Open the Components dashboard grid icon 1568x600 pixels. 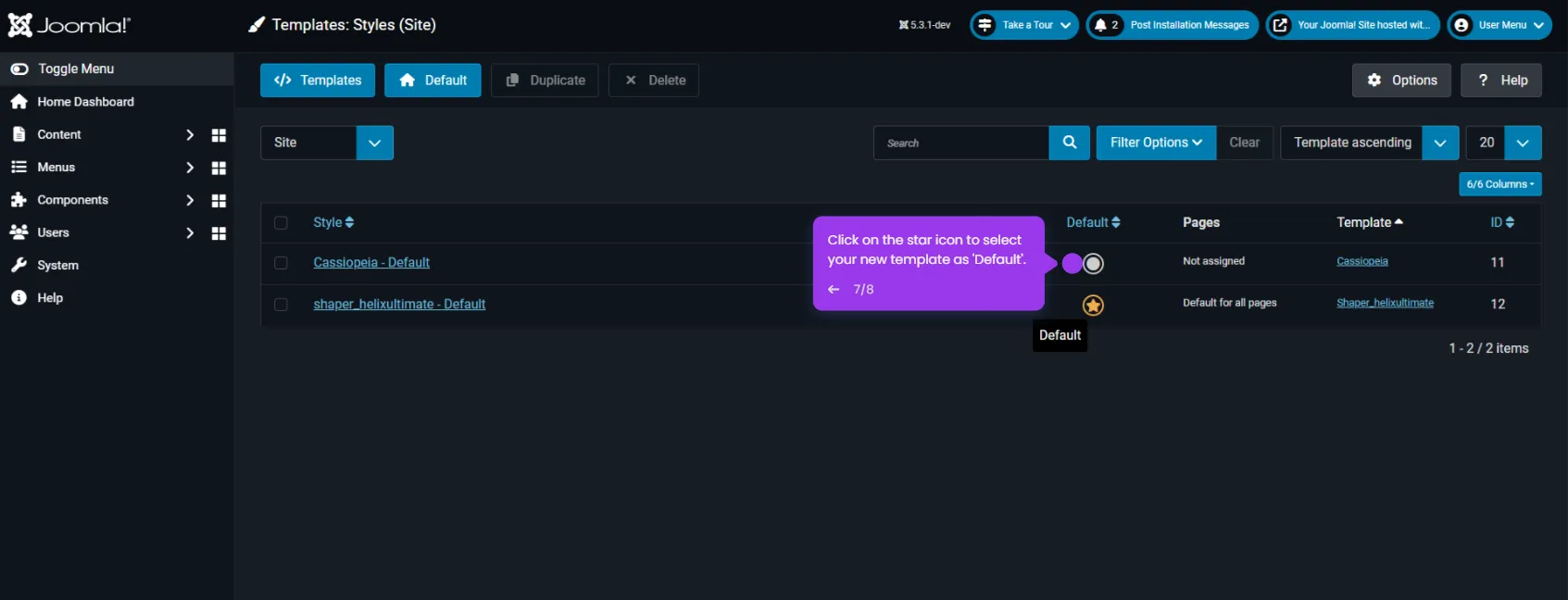click(219, 200)
